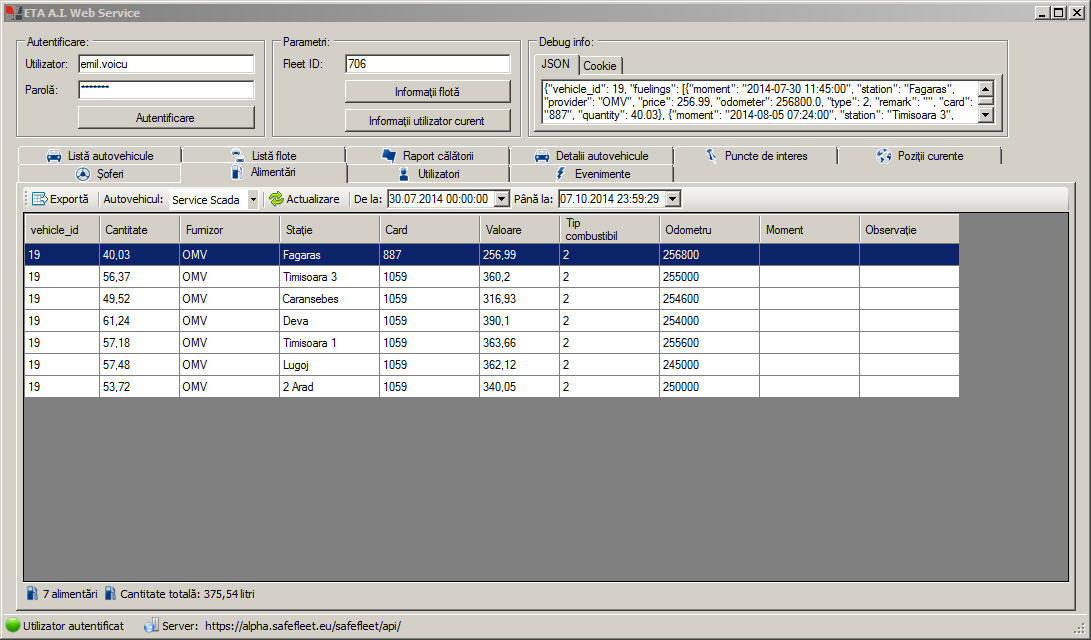Select the Poziții curente tab
Image resolution: width=1091 pixels, height=640 pixels.
[x=919, y=156]
